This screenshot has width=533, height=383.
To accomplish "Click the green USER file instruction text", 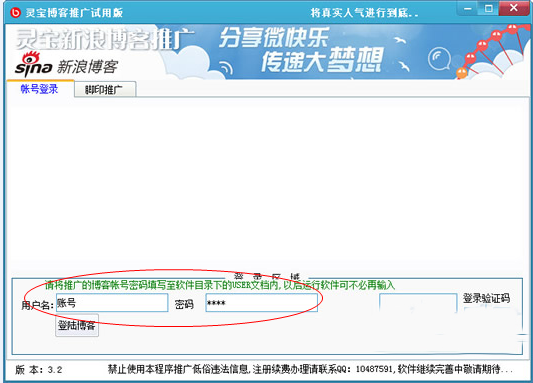I will (220, 285).
